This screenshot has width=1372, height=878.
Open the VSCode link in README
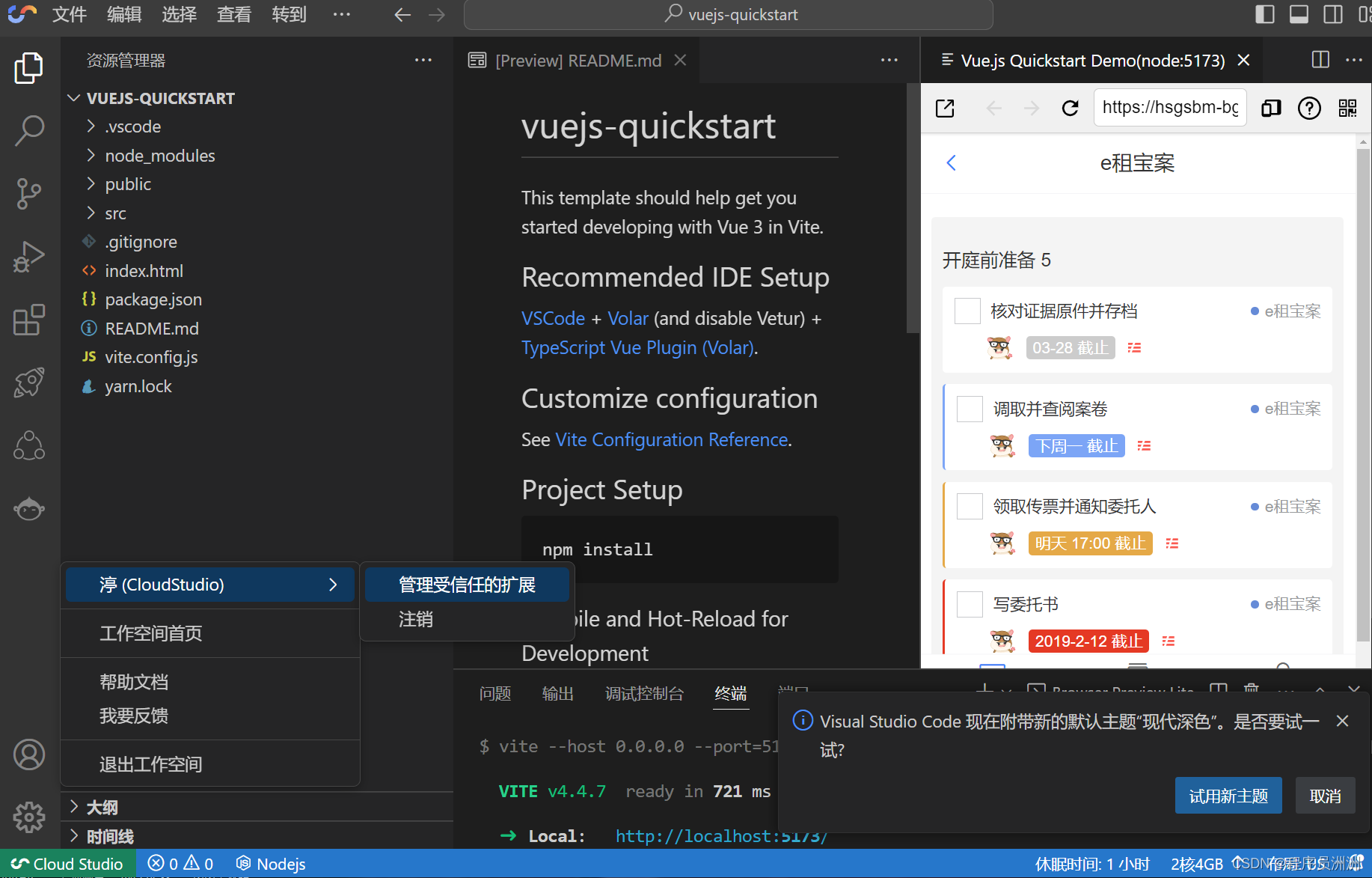coord(553,318)
